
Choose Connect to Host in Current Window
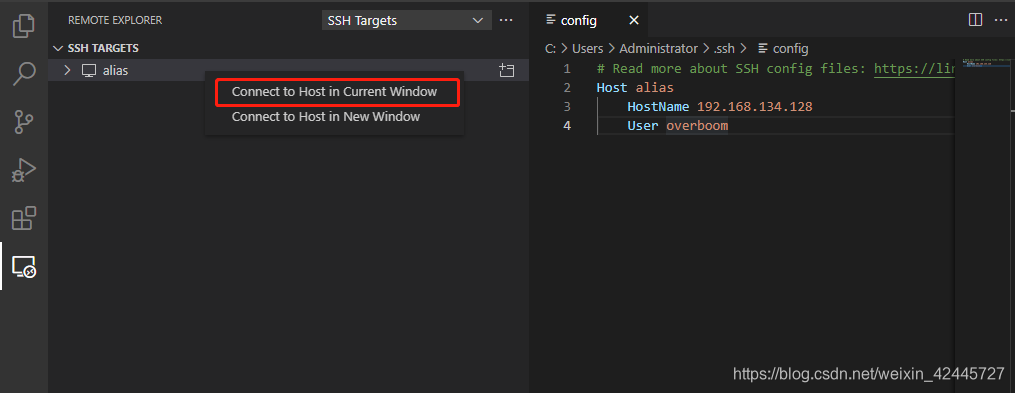[x=334, y=92]
